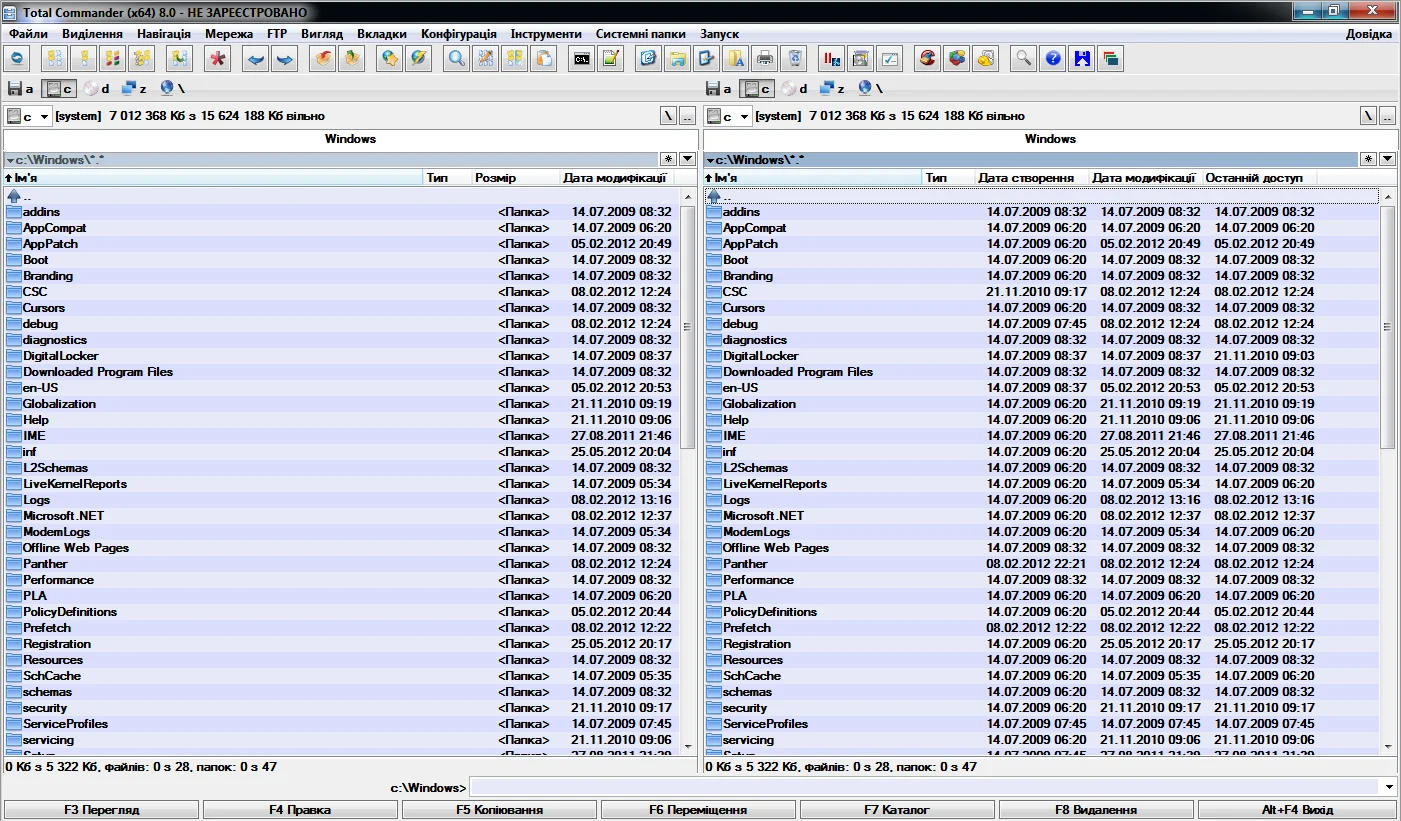The image size is (1401, 821).
Task: Sort right panel by Дата створення column
Action: point(1032,178)
